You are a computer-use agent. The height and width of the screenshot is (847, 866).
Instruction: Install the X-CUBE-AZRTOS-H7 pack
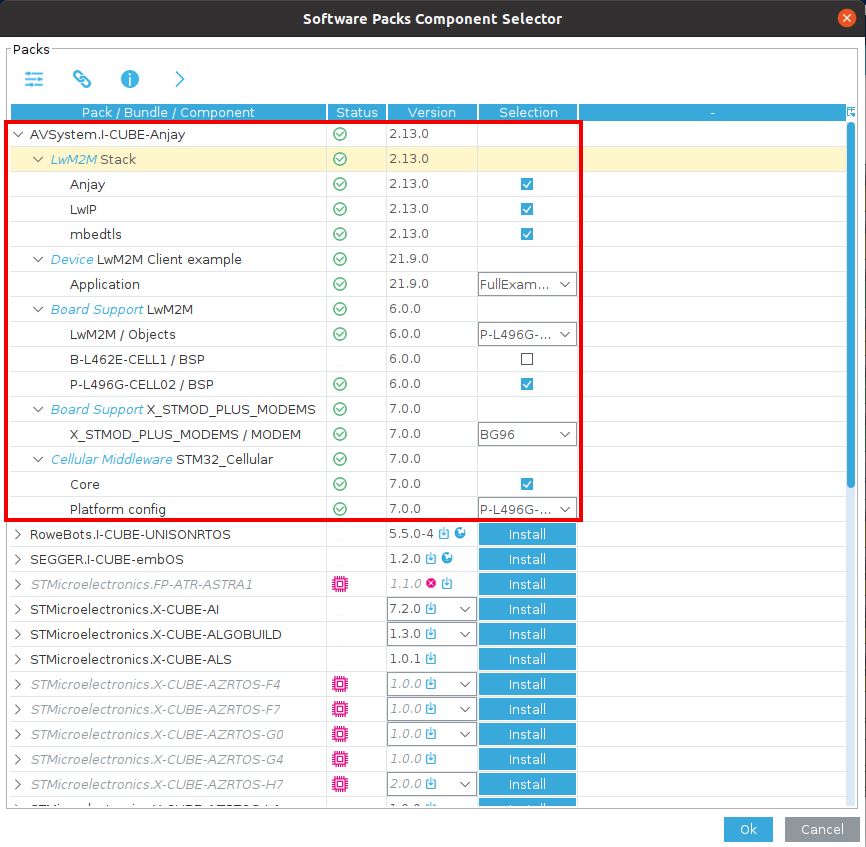click(x=527, y=784)
